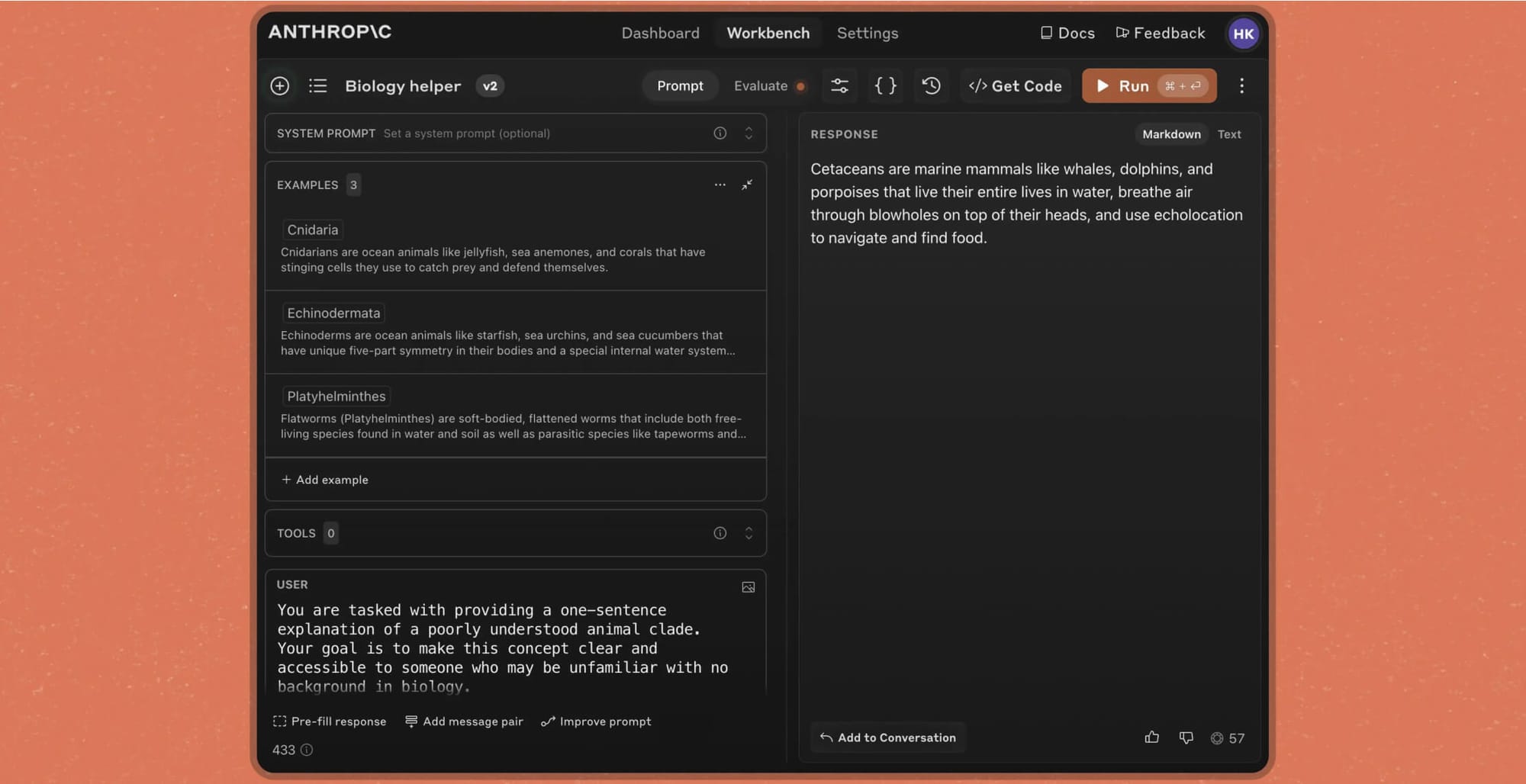Switch response view to Markdown
Viewport: 1526px width, 784px height.
pos(1171,133)
